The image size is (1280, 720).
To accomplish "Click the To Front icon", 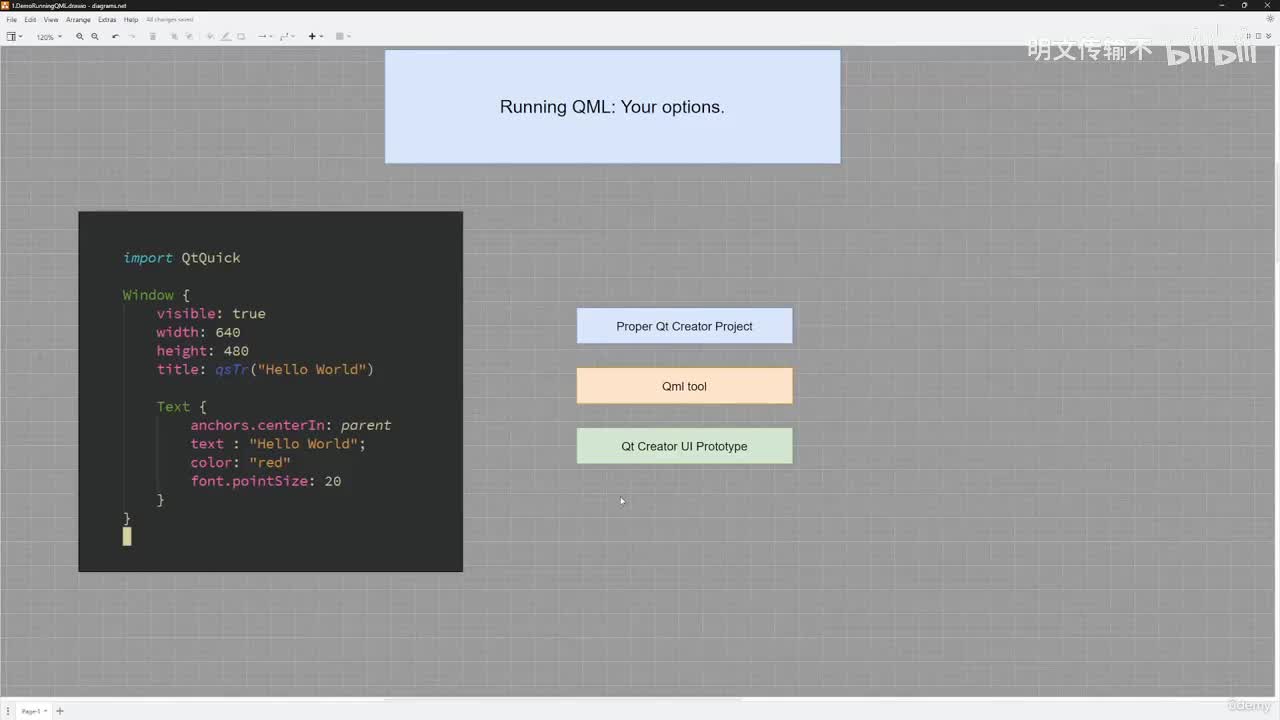I will [173, 37].
